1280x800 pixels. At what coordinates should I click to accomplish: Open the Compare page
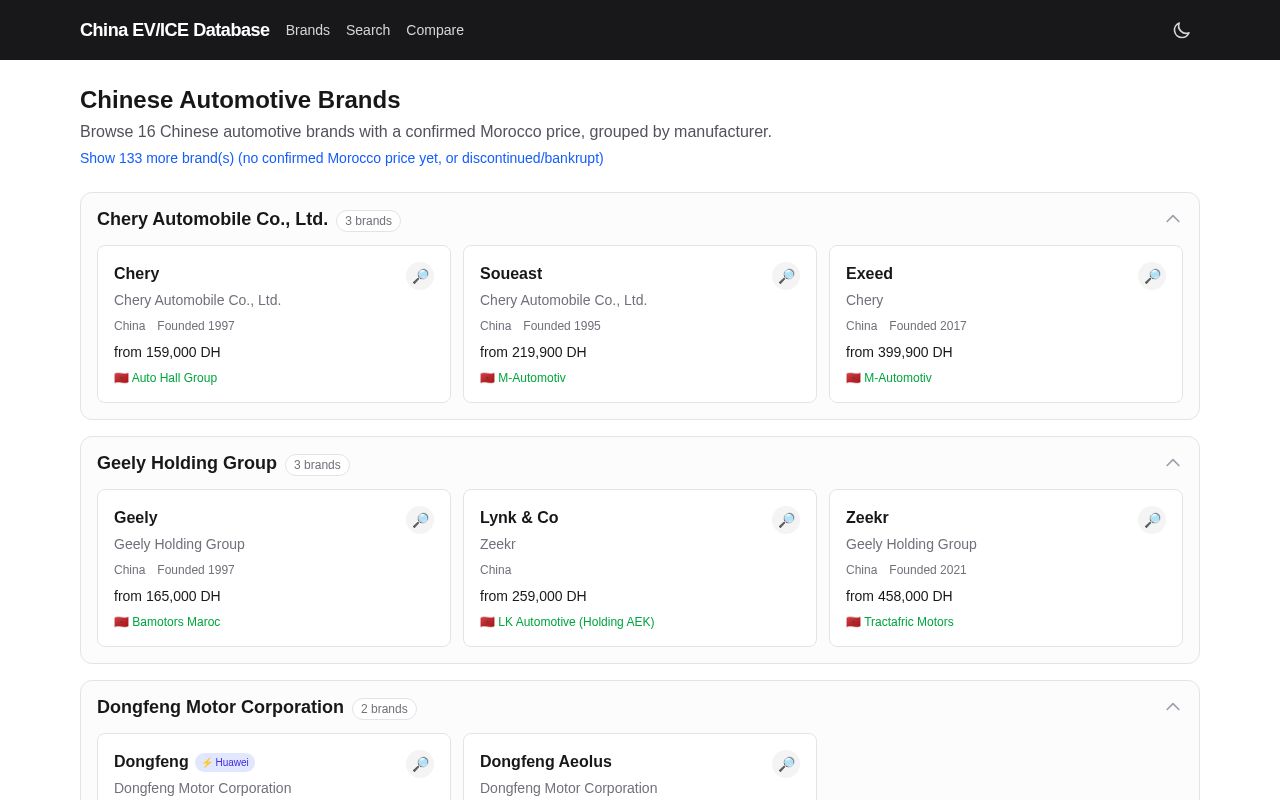(x=435, y=30)
